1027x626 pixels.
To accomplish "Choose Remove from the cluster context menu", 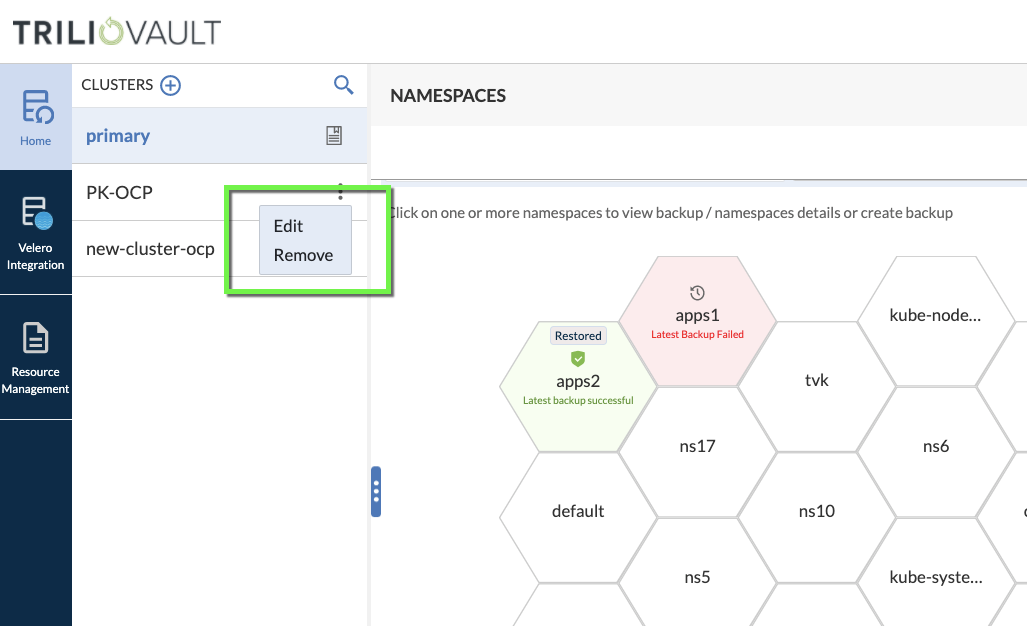I will click(x=303, y=255).
